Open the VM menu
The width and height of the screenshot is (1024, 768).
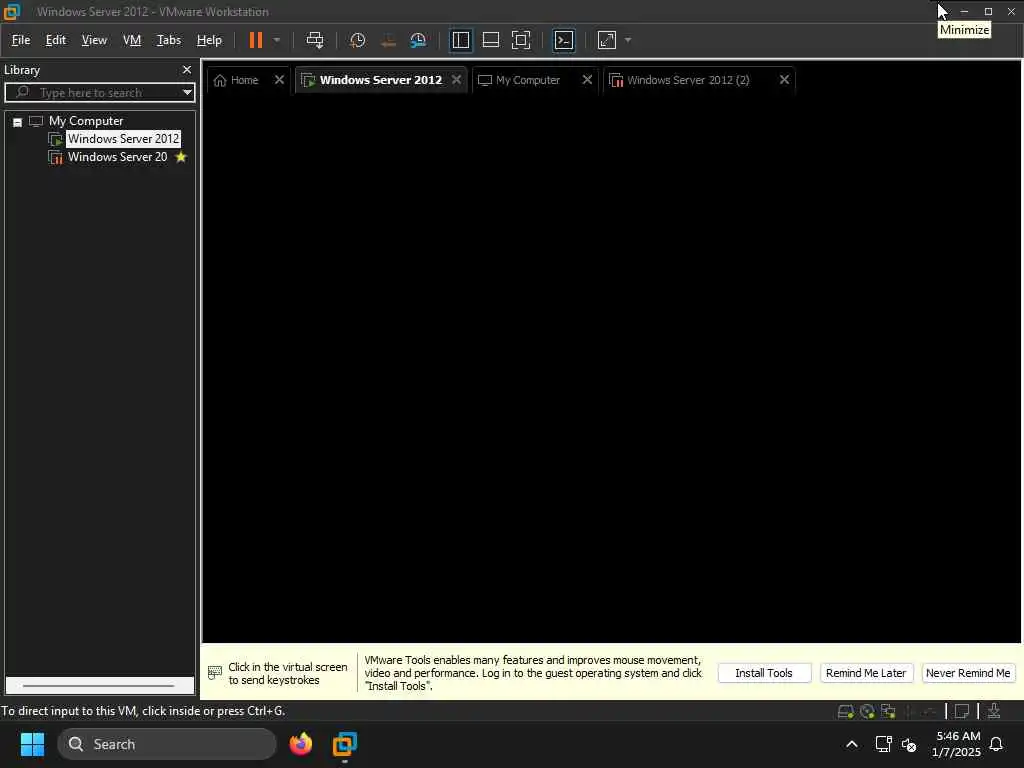[132, 40]
